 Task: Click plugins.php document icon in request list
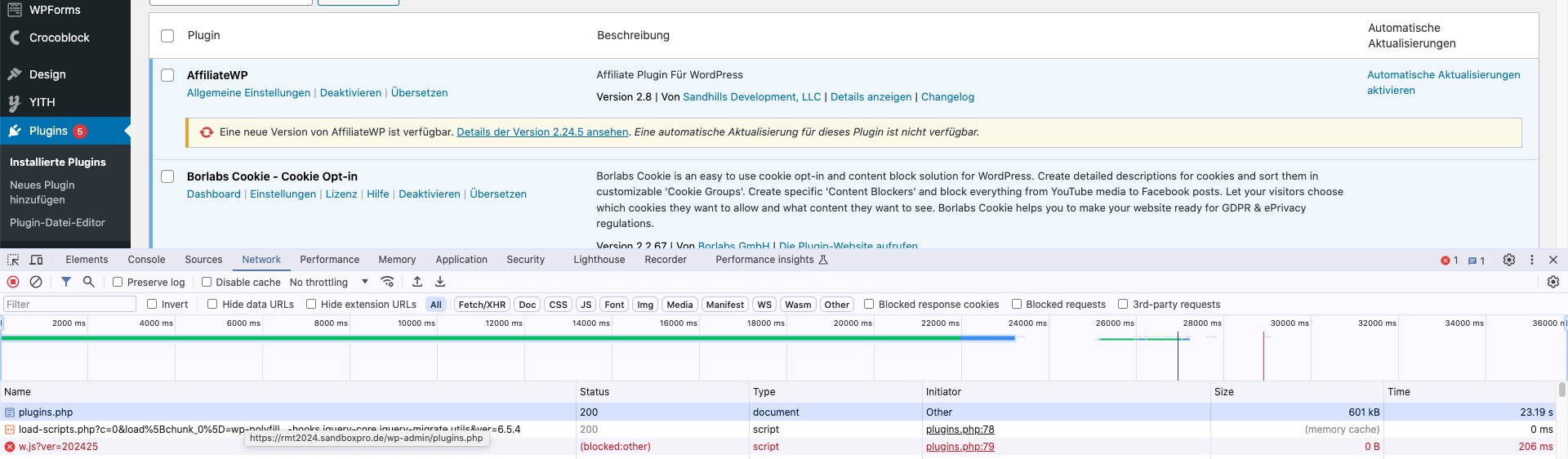click(10, 412)
